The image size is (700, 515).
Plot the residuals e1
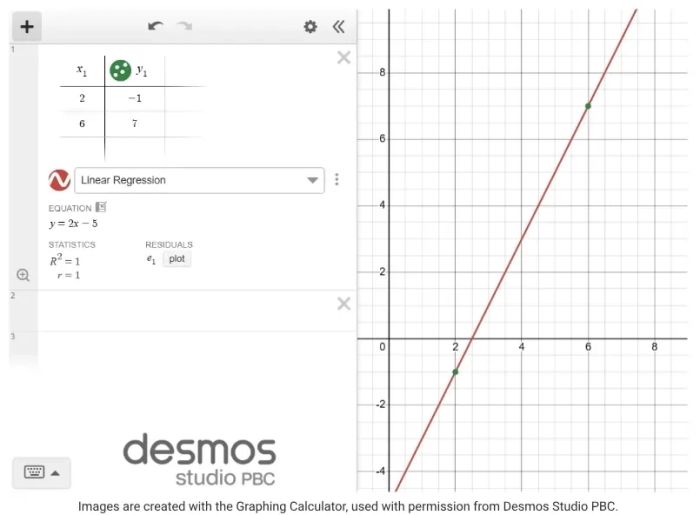click(177, 259)
